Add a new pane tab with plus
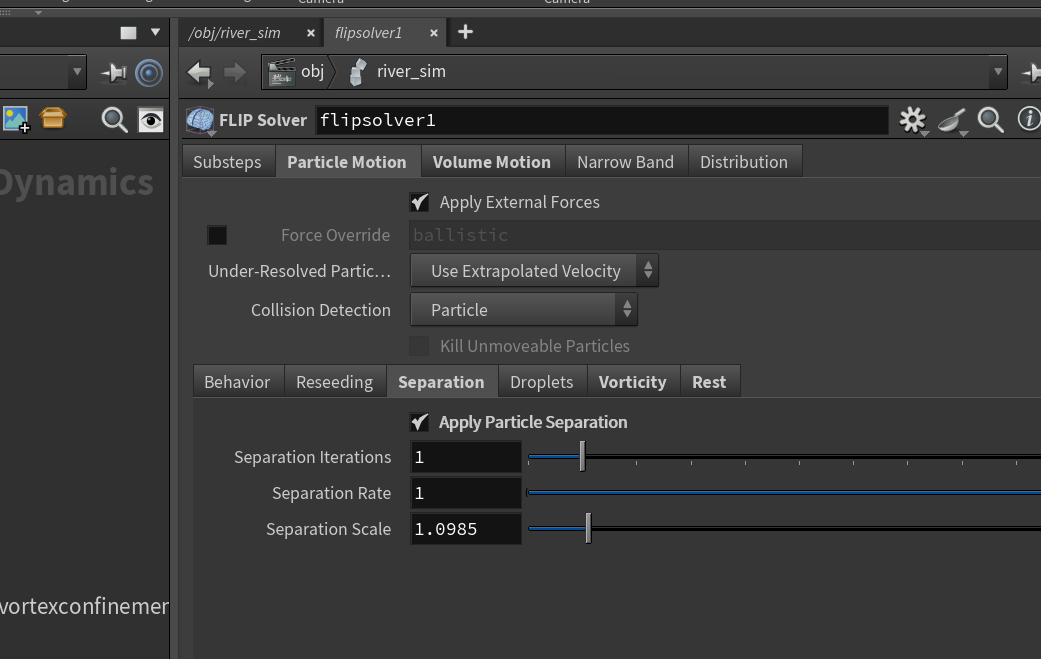This screenshot has height=659, width=1041. click(x=465, y=32)
